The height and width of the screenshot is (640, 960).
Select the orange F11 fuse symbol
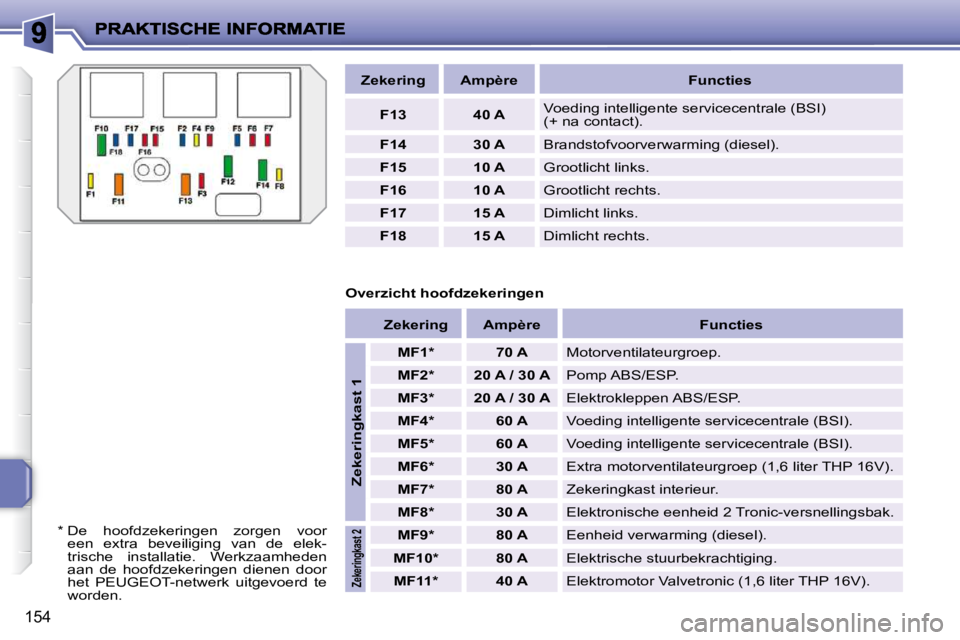coord(119,184)
